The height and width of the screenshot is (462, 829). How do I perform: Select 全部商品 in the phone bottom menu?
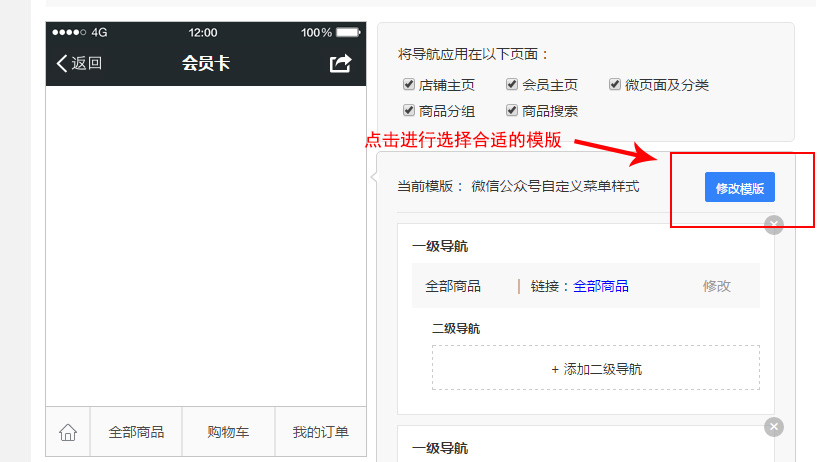click(x=136, y=433)
